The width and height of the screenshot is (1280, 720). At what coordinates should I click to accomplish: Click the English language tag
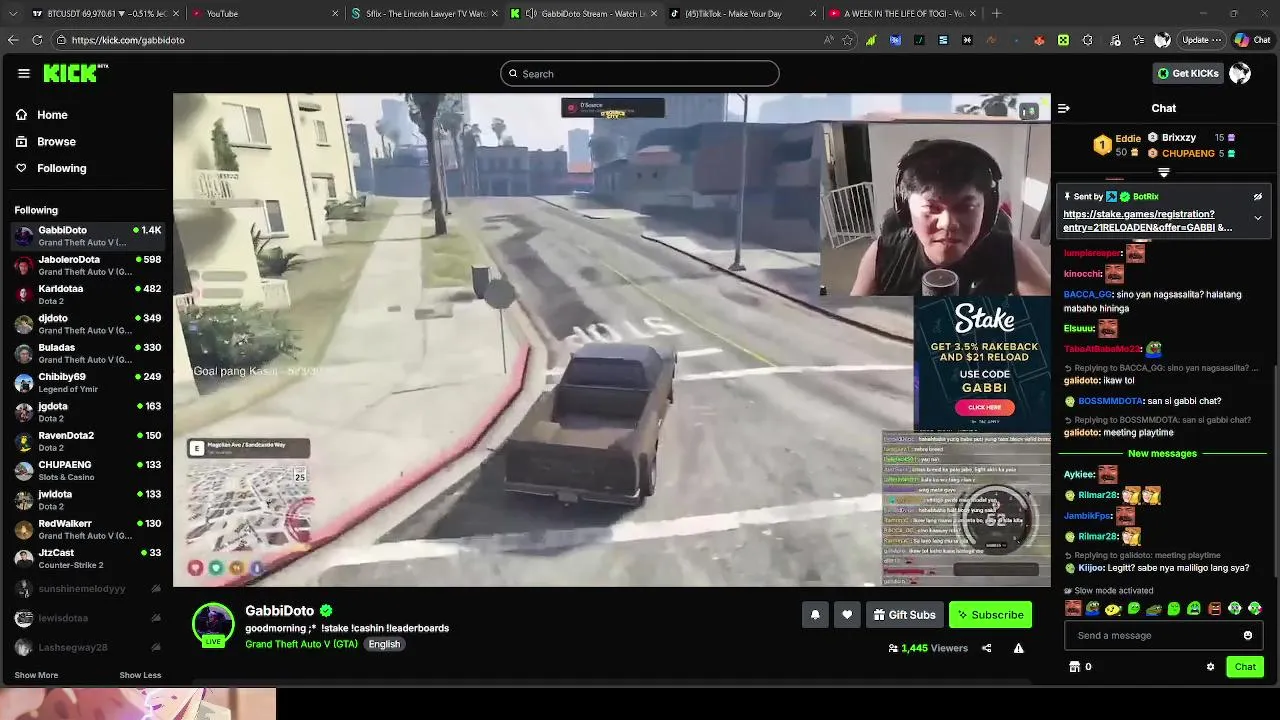pos(384,644)
